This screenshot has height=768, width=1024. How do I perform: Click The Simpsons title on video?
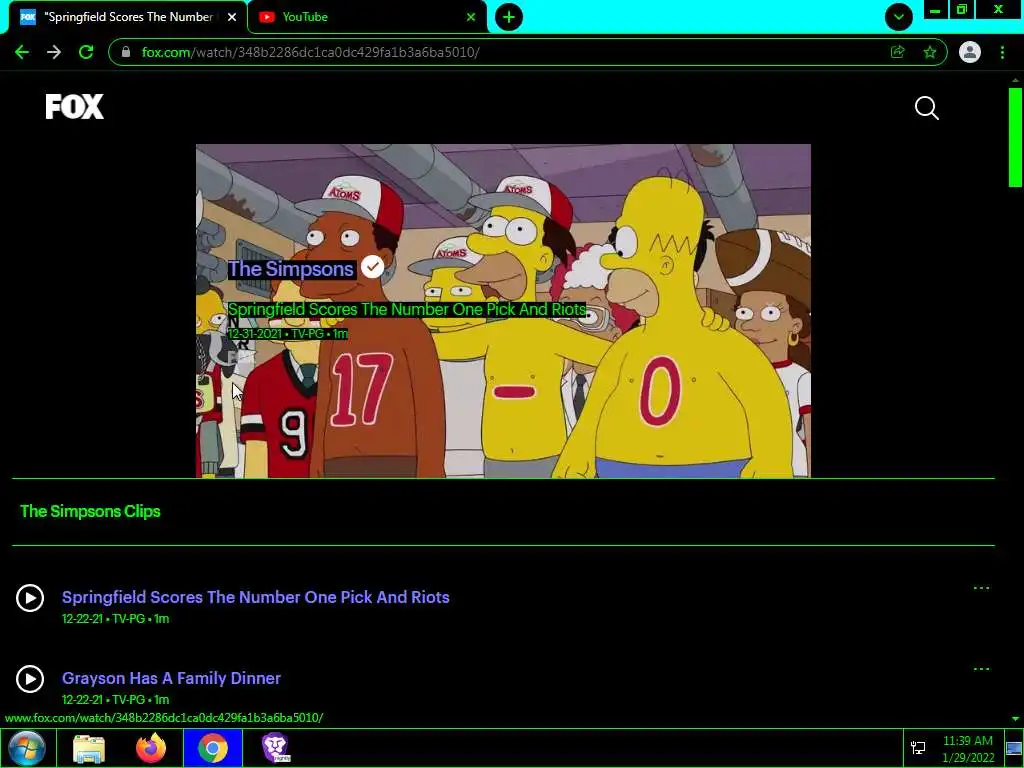(x=291, y=269)
